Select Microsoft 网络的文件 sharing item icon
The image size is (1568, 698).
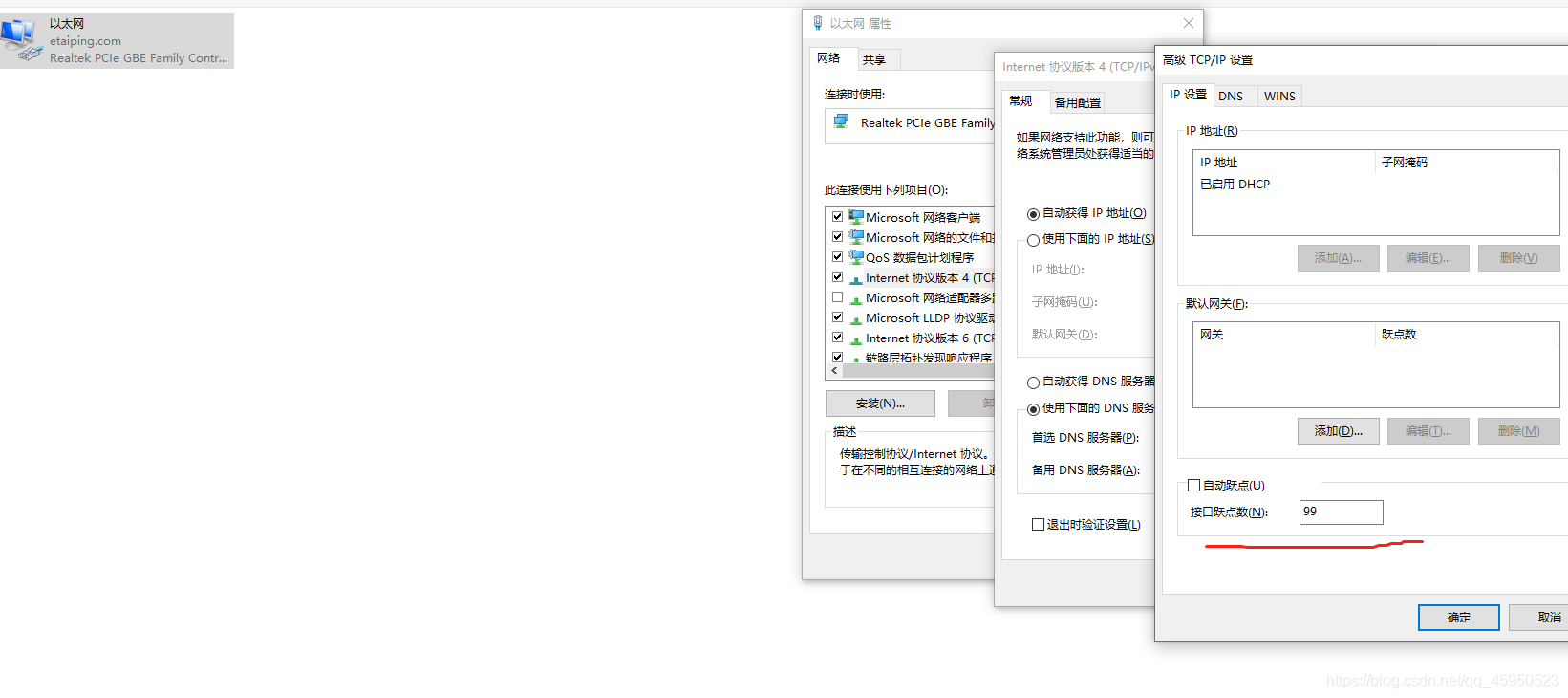856,237
